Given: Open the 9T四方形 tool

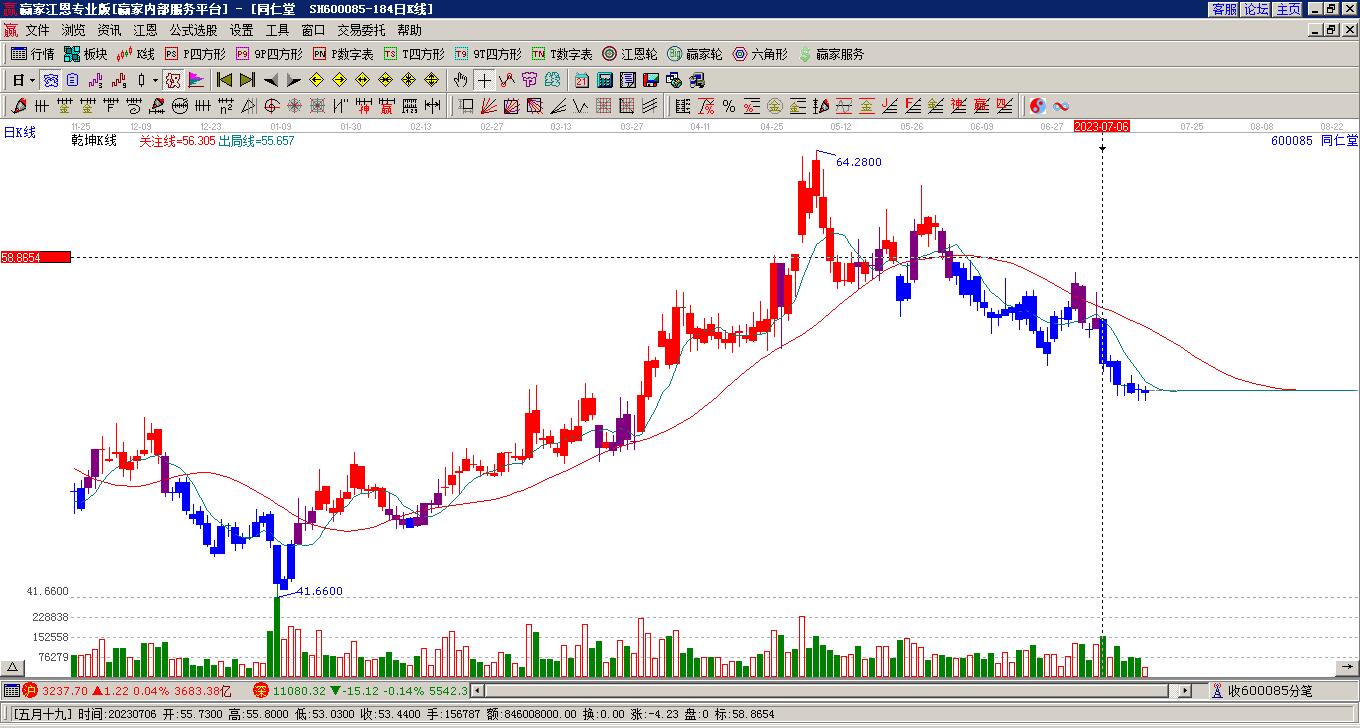Looking at the screenshot, I should (488, 54).
